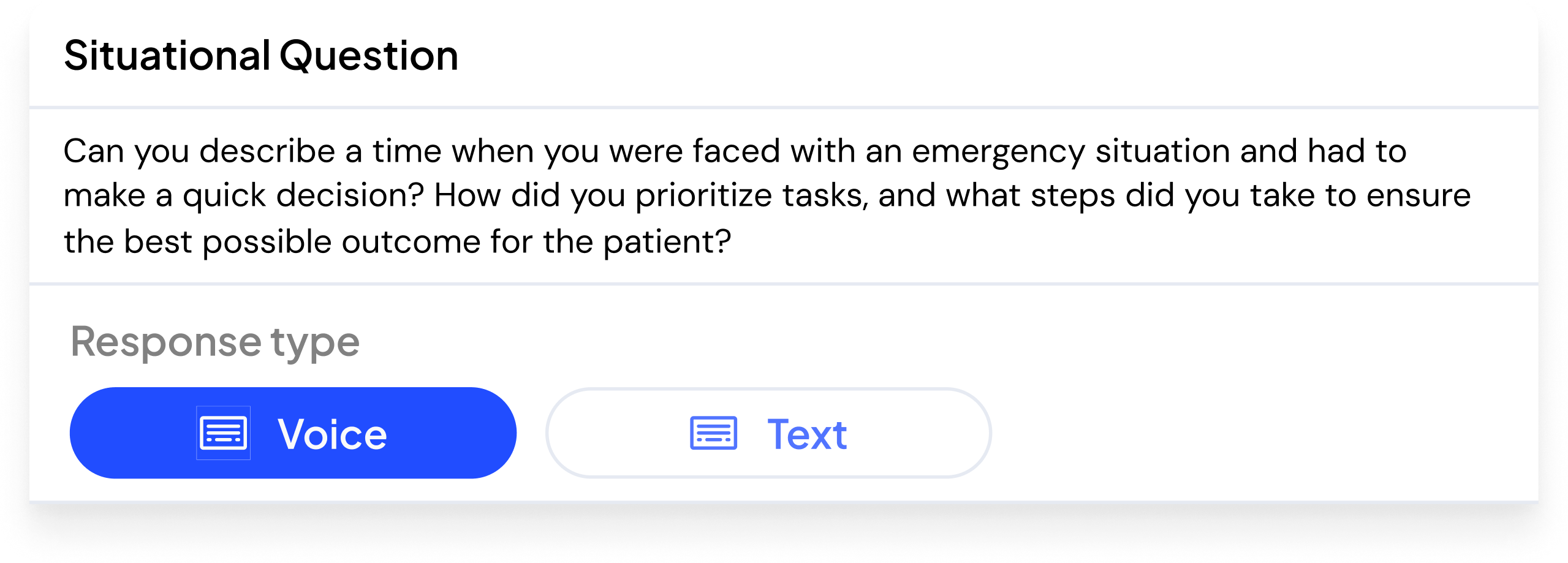Viewport: 1568px width, 563px height.
Task: Click the keyboard icon next to Text
Action: pos(713,433)
